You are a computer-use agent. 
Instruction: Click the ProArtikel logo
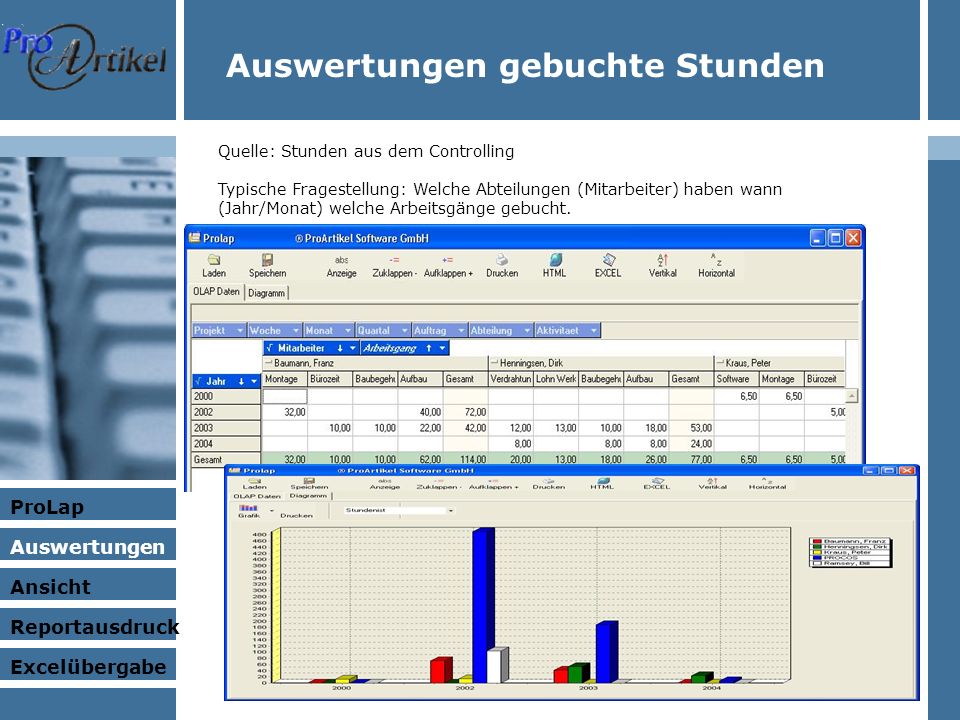click(84, 57)
